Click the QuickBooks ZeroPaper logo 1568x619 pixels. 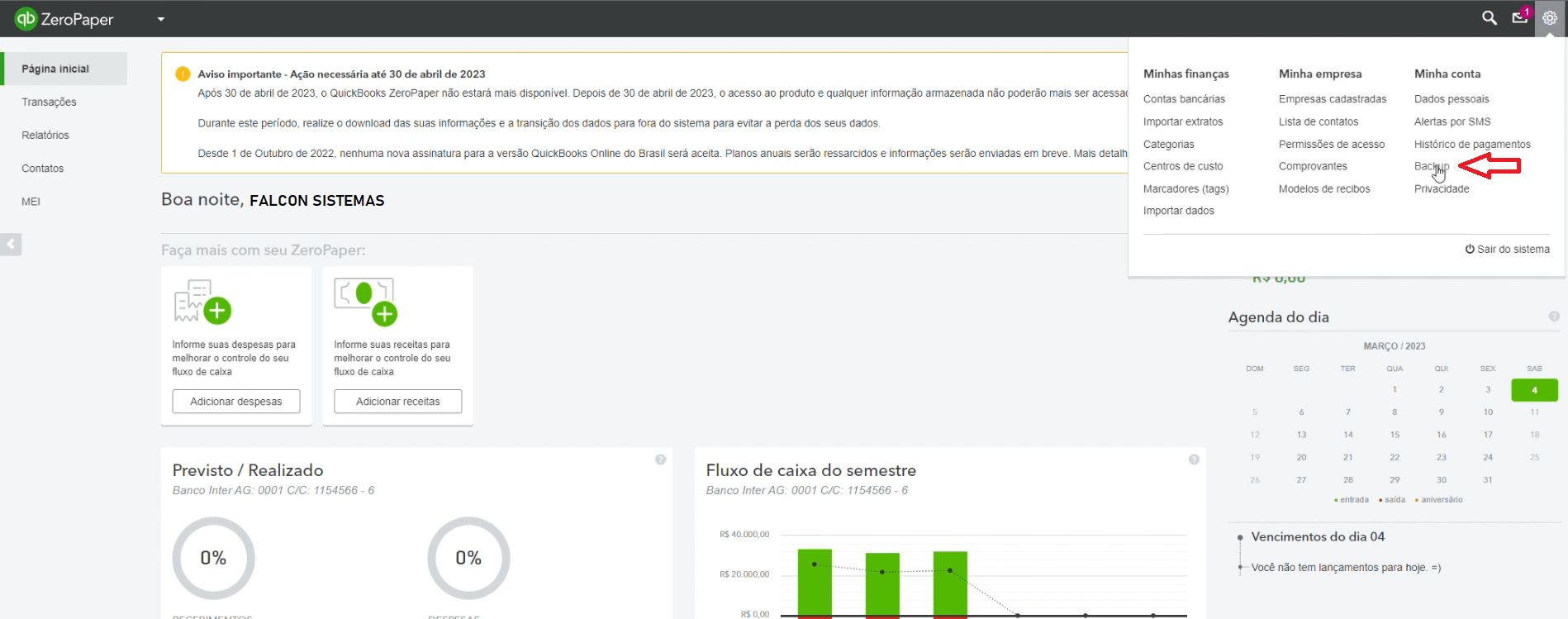(64, 18)
